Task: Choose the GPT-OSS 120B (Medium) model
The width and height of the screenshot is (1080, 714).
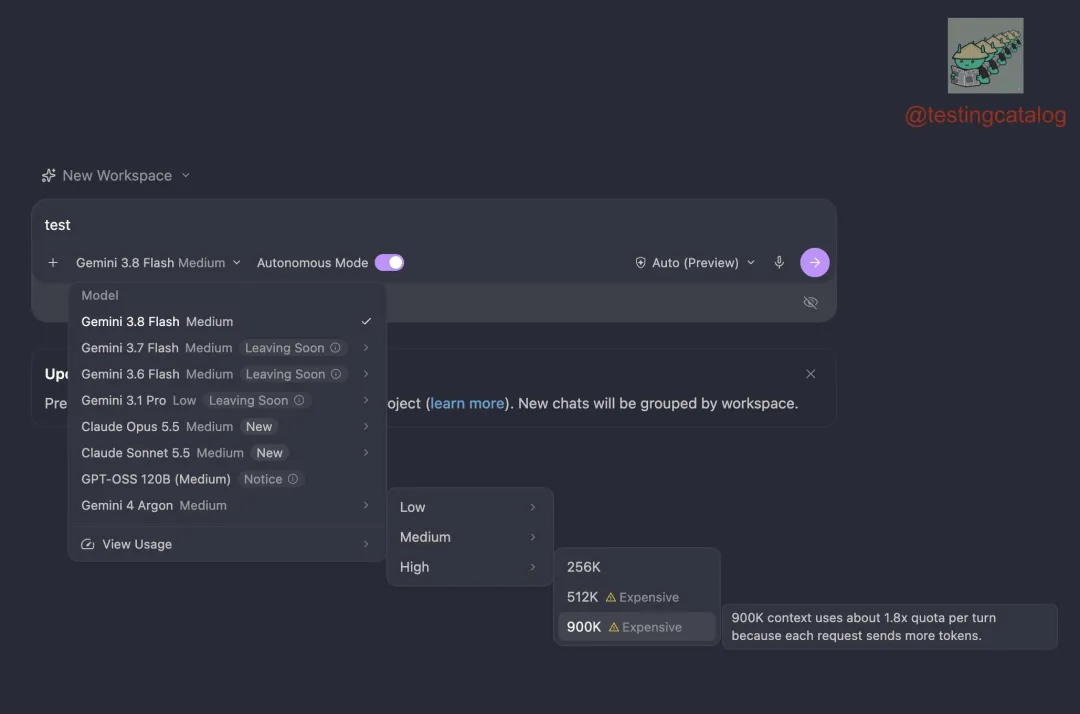Action: click(x=227, y=479)
